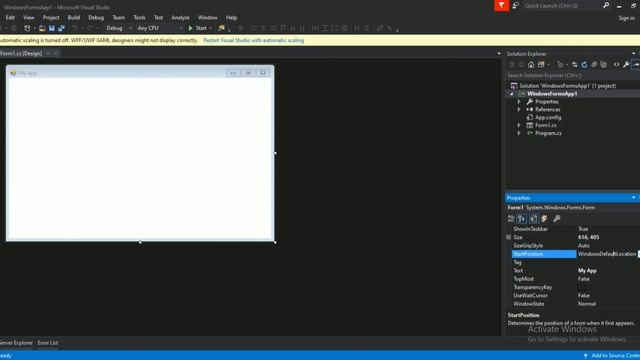640x360 pixels.
Task: Select the TopMost property row
Action: pos(576,279)
